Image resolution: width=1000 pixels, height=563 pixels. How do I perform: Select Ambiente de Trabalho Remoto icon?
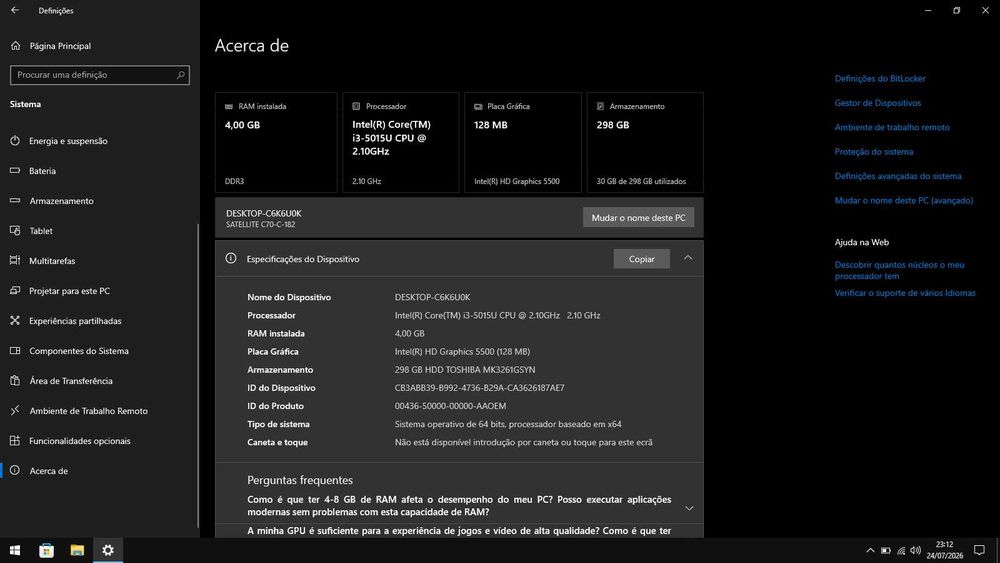coord(15,411)
